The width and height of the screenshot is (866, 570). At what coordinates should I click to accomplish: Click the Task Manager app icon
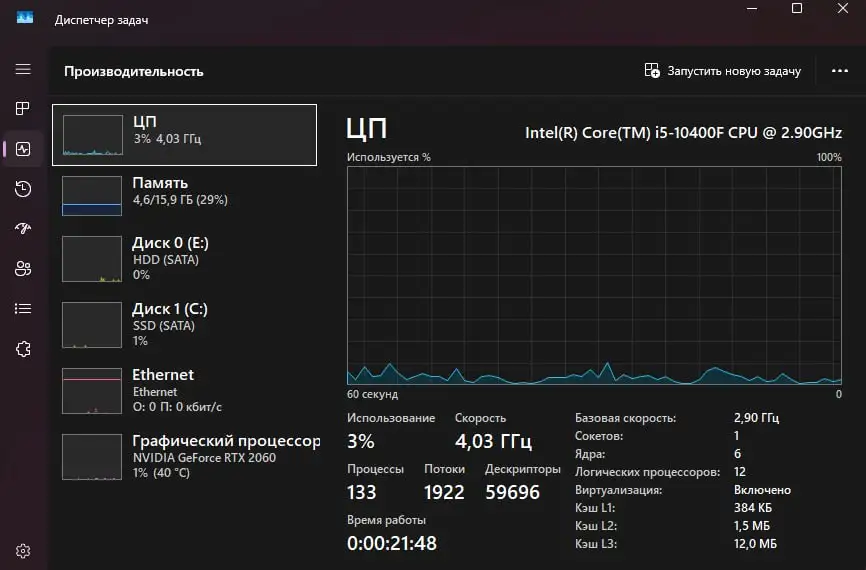point(25,18)
